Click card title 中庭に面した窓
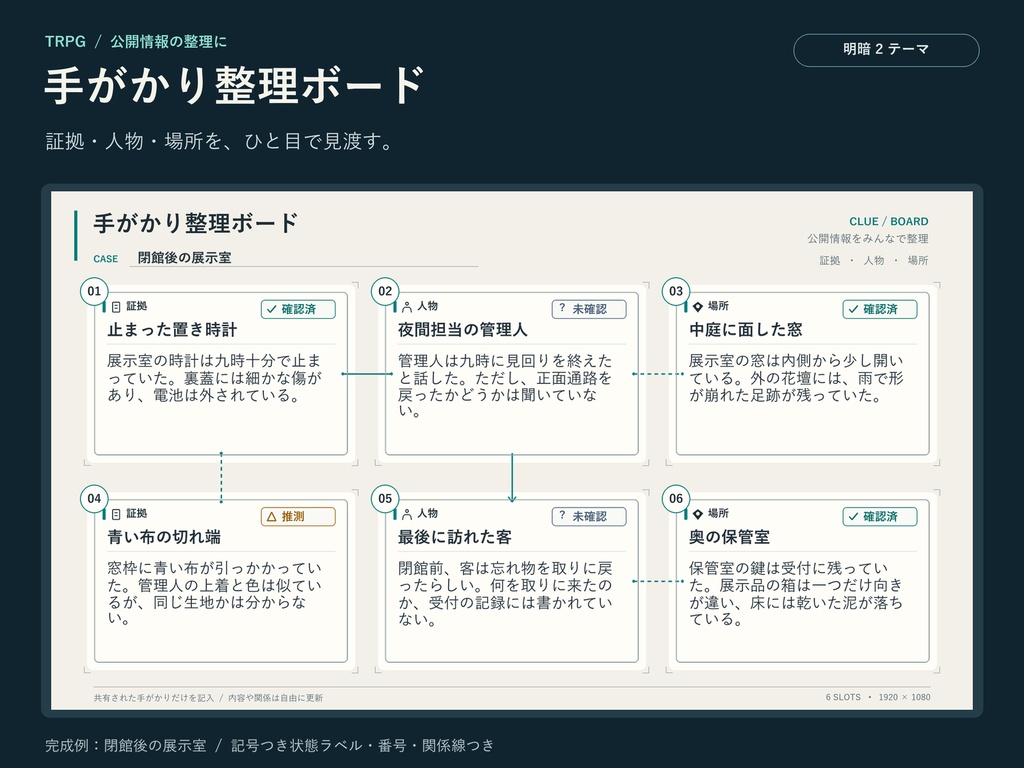This screenshot has height=768, width=1024. coord(746,330)
